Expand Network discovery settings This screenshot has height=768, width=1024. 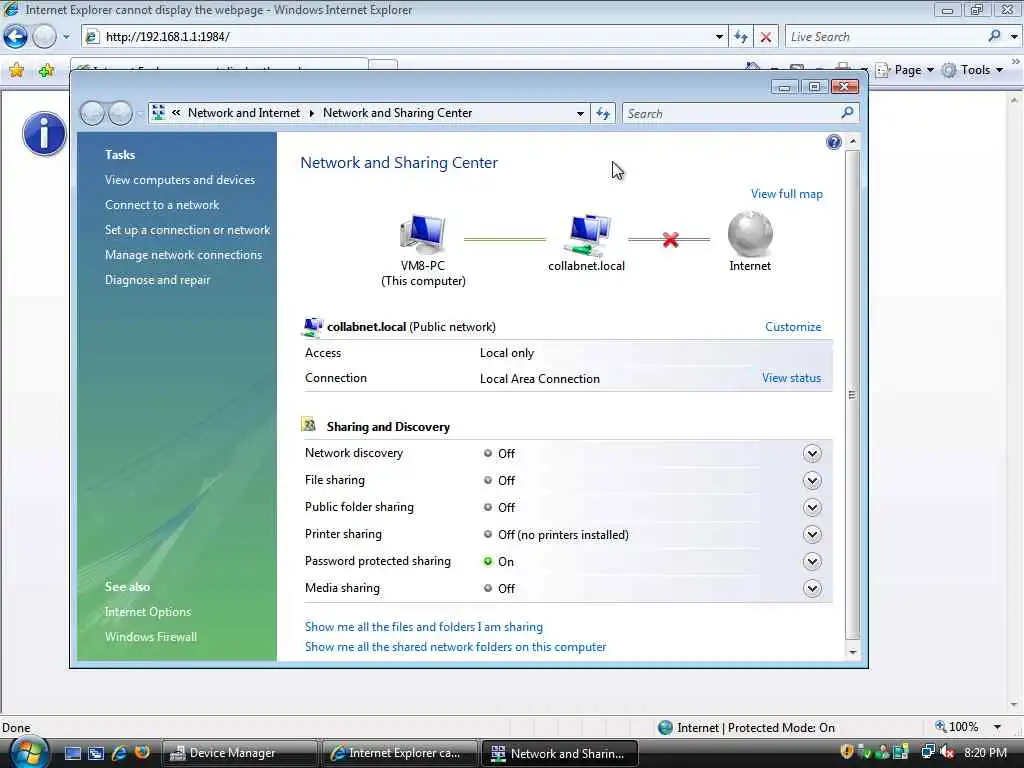tap(812, 454)
